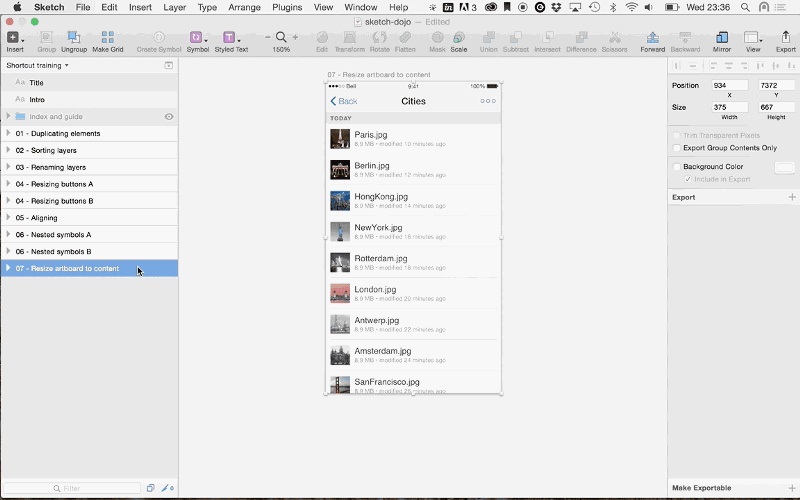This screenshot has width=800, height=500.
Task: Enable Export Group Contents Only checkbox
Action: click(677, 148)
